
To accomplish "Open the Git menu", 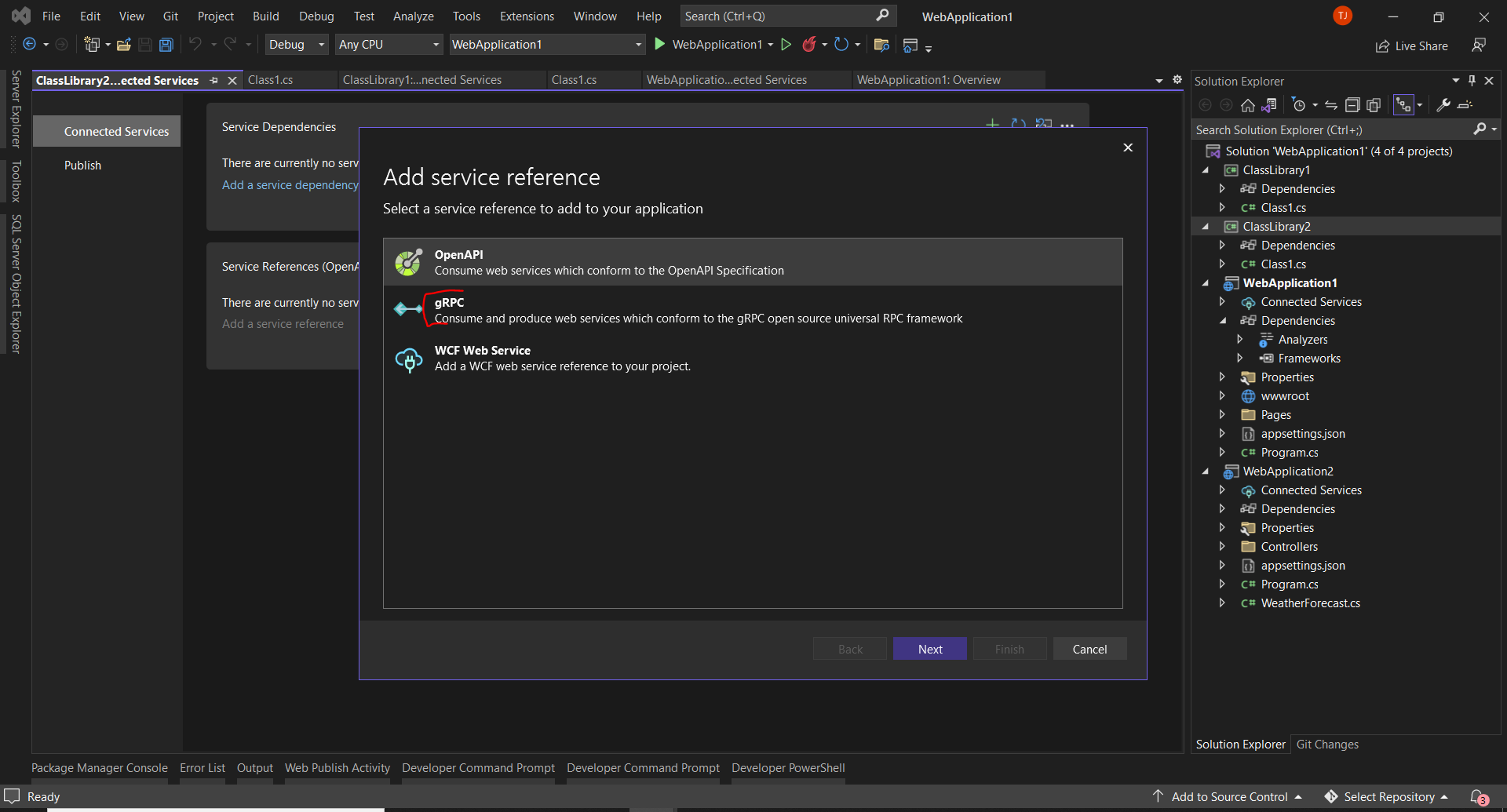I will (x=170, y=16).
